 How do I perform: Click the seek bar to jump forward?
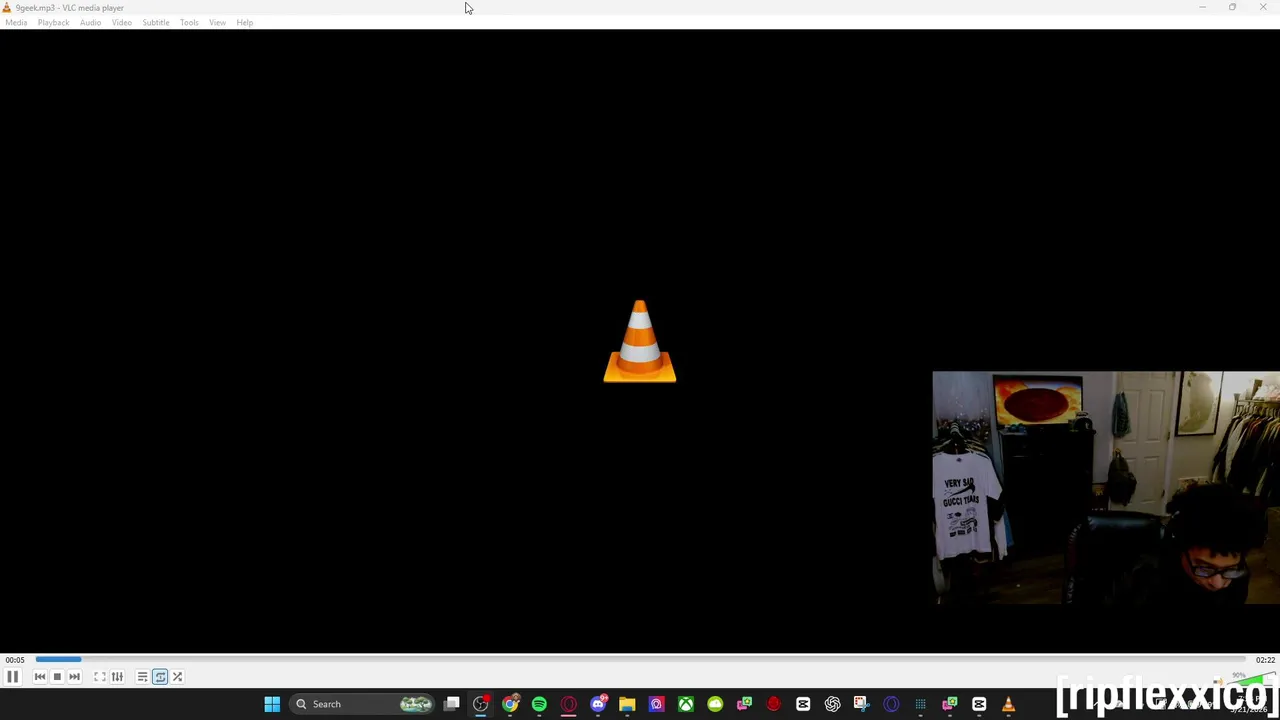point(640,660)
